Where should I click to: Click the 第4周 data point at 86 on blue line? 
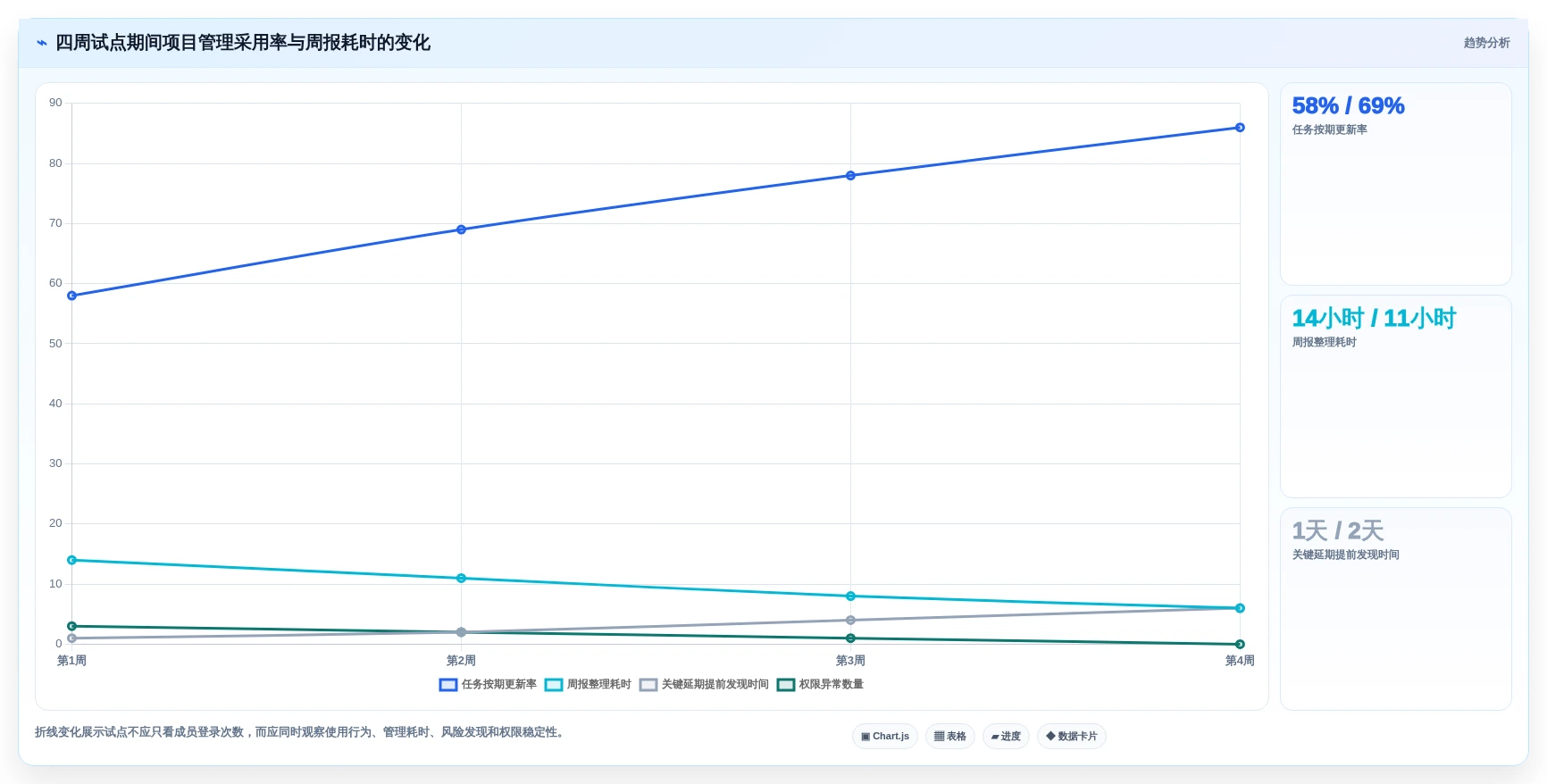pyautogui.click(x=1240, y=128)
